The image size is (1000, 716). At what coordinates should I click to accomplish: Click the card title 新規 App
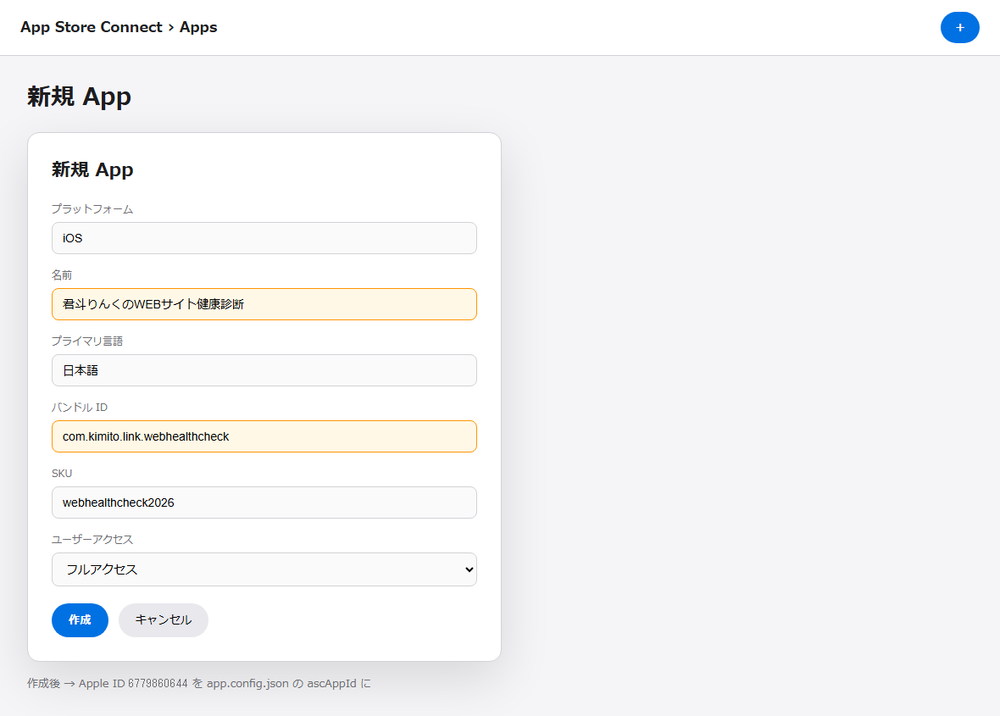(92, 170)
